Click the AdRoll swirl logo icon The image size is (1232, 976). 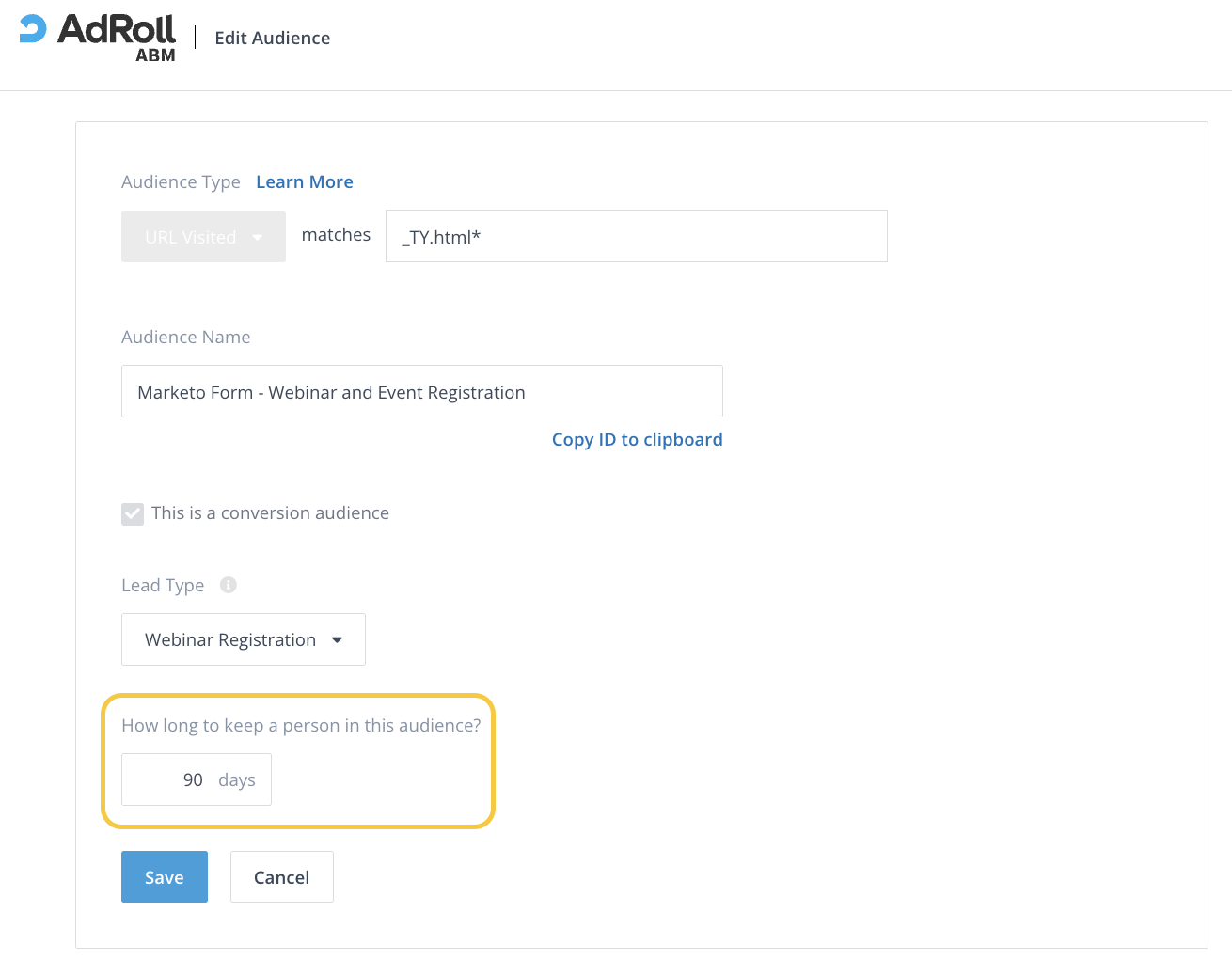[33, 29]
